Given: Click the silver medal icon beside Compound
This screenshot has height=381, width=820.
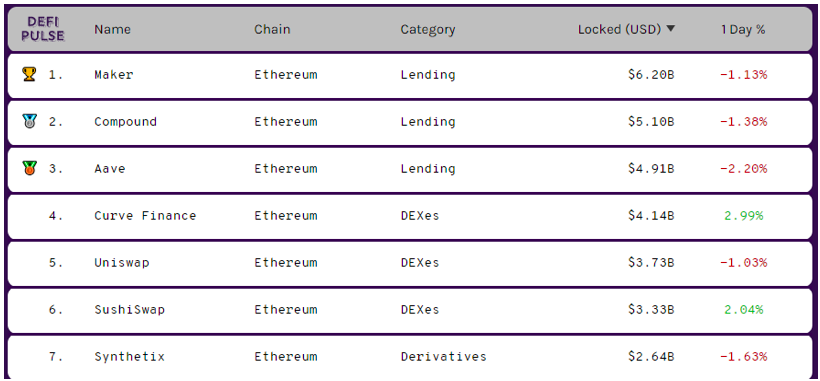Looking at the screenshot, I should tap(29, 121).
